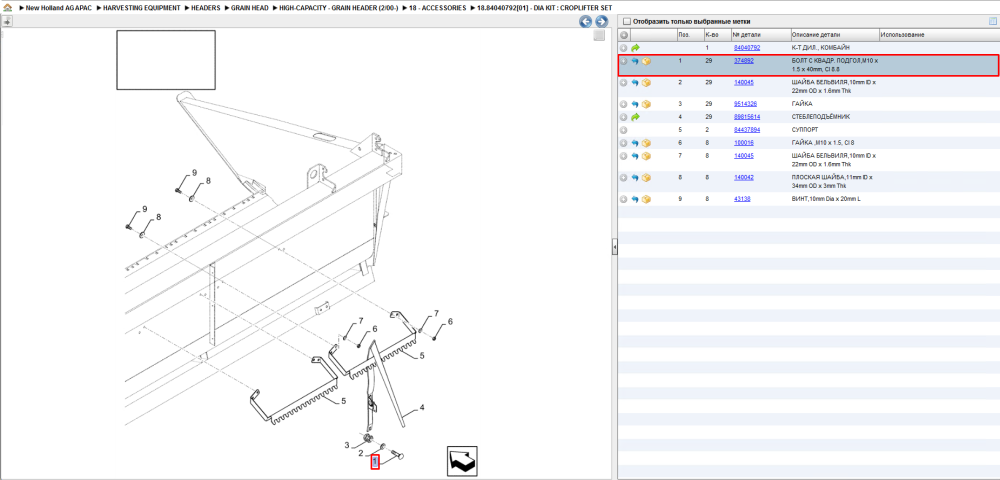
Task: Click the table settings icon at the parts list's right edge
Action: pos(992,21)
